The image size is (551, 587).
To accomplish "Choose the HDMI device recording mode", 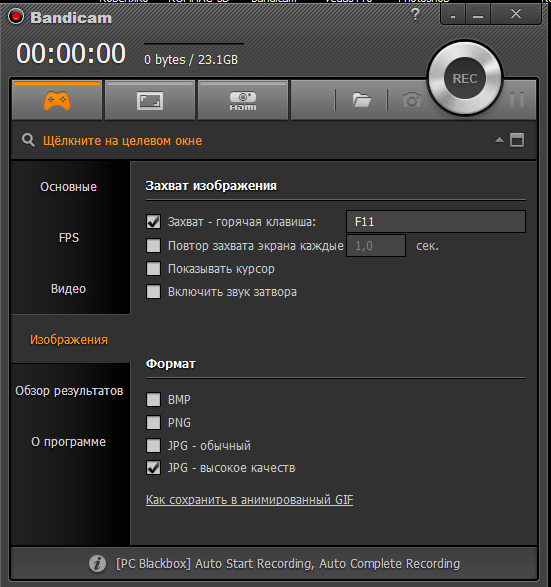I will point(243,101).
